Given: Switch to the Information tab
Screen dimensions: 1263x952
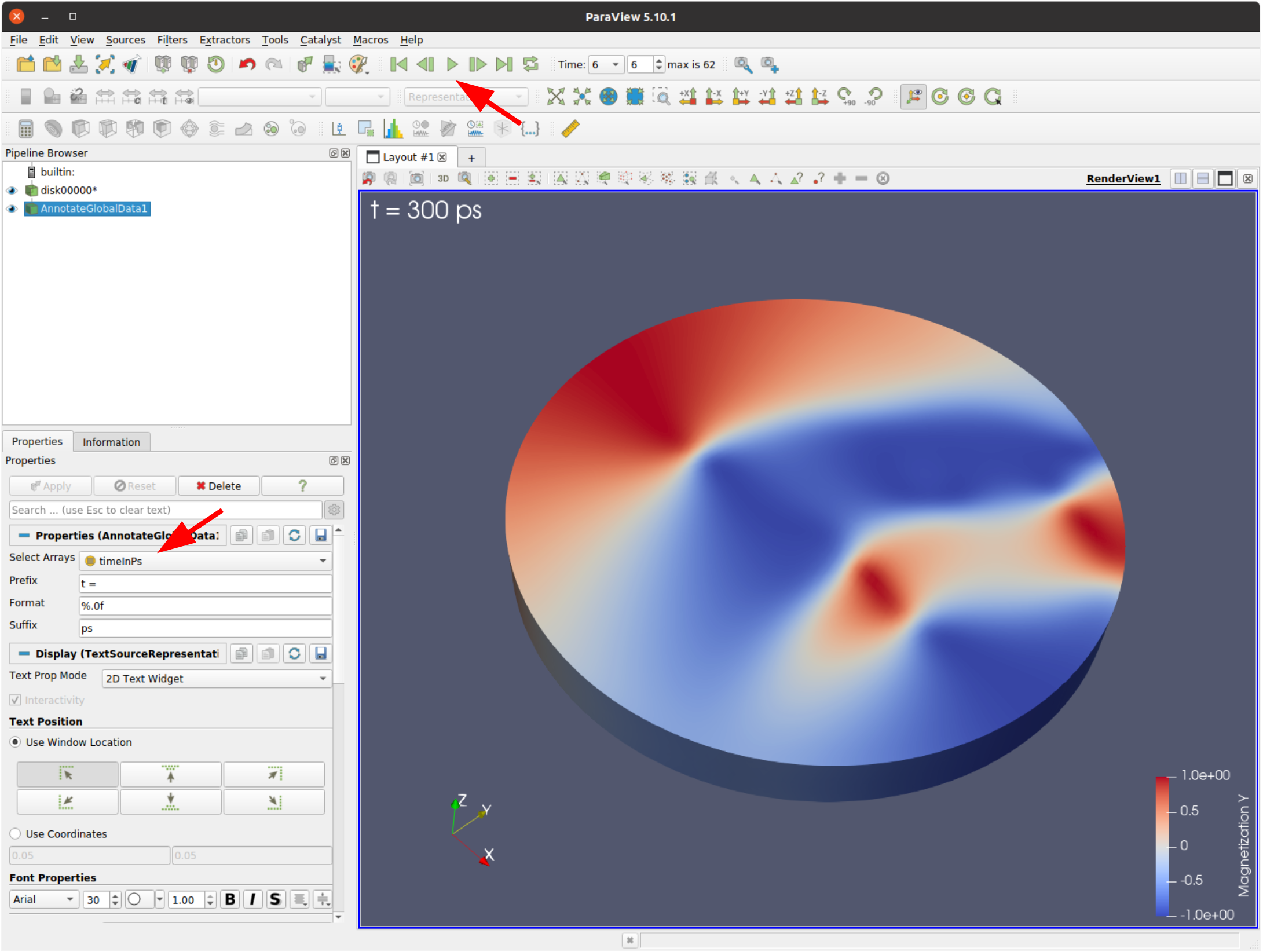Looking at the screenshot, I should 111,442.
